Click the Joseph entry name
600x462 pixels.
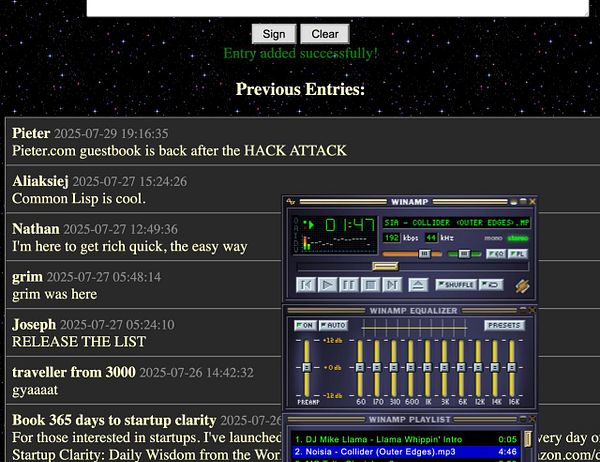[34, 325]
